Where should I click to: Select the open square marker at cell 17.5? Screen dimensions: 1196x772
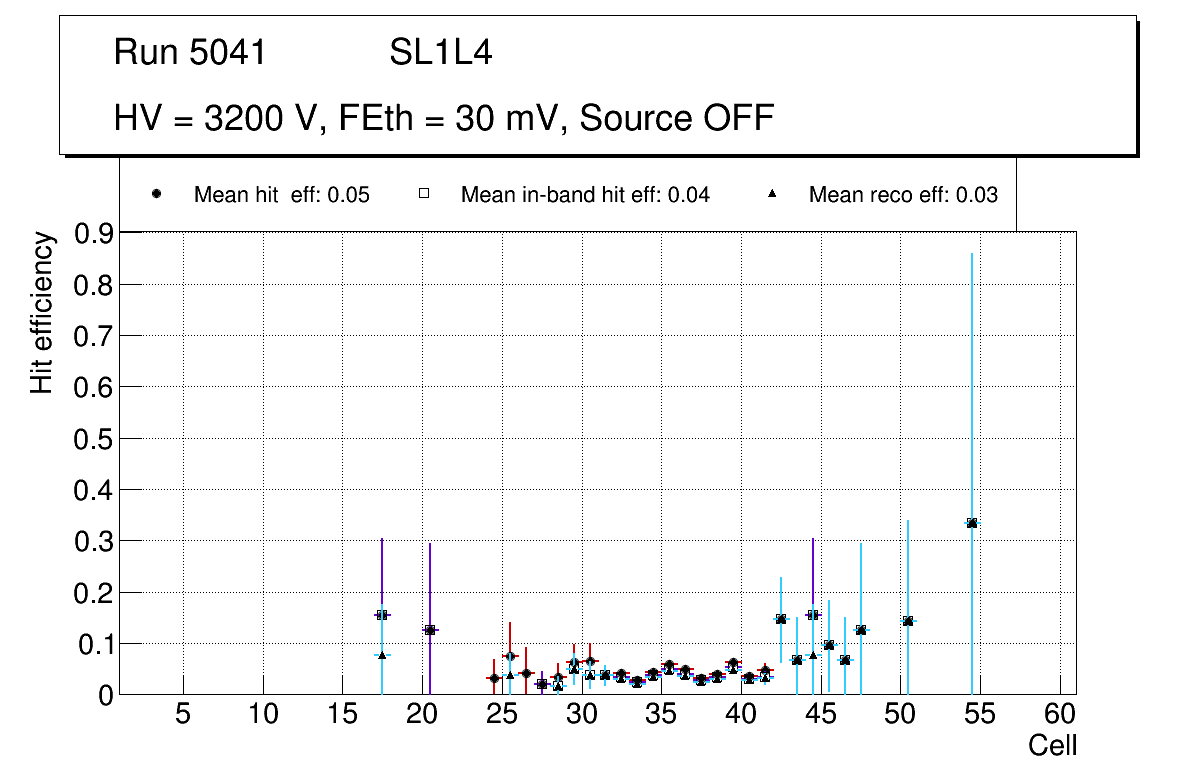382,615
